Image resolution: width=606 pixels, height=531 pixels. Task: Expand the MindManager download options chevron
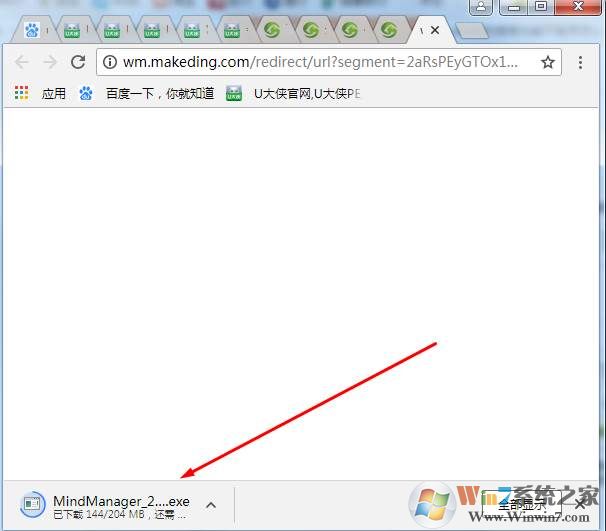point(211,505)
